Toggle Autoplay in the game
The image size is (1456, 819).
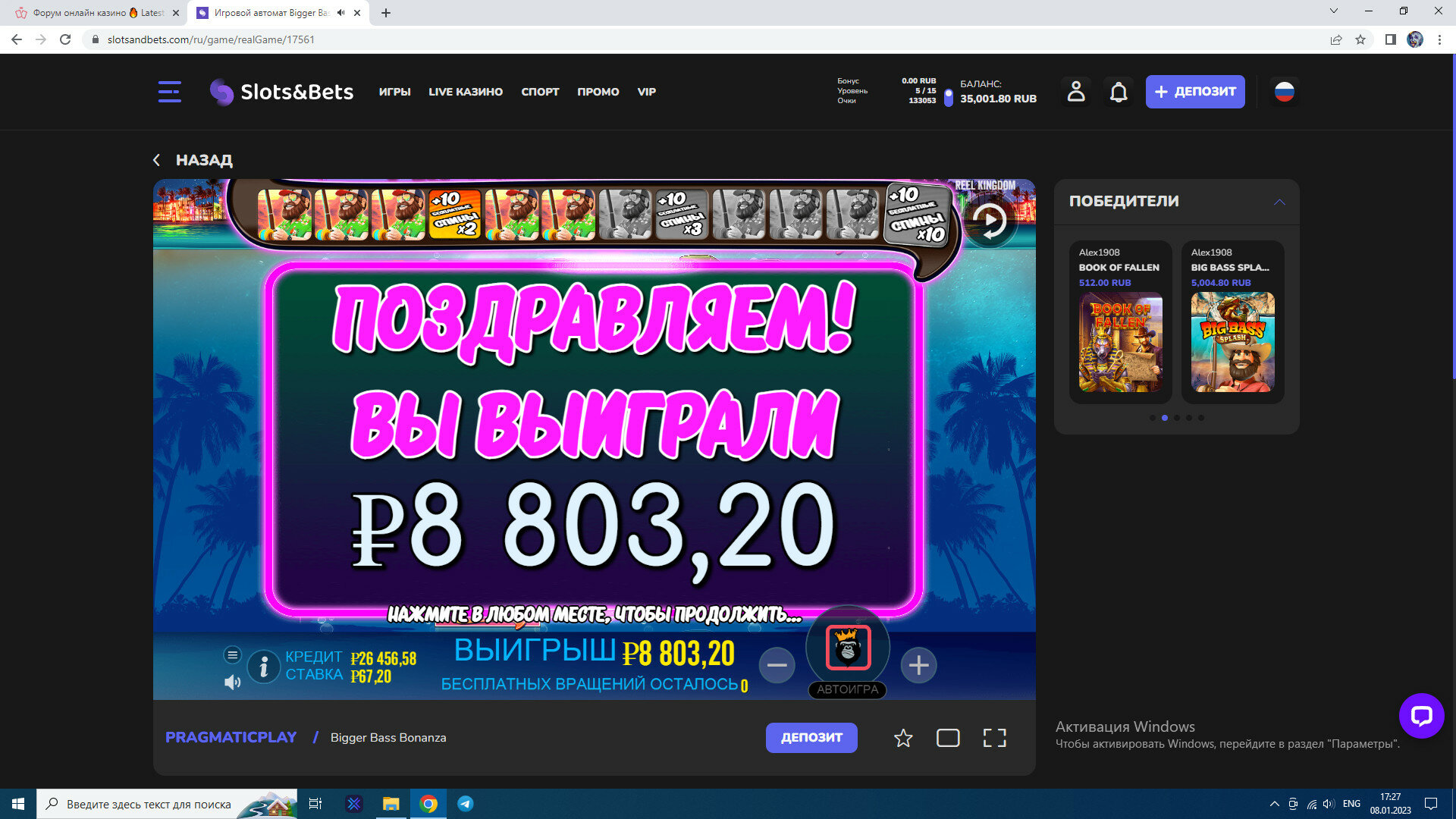click(x=847, y=689)
